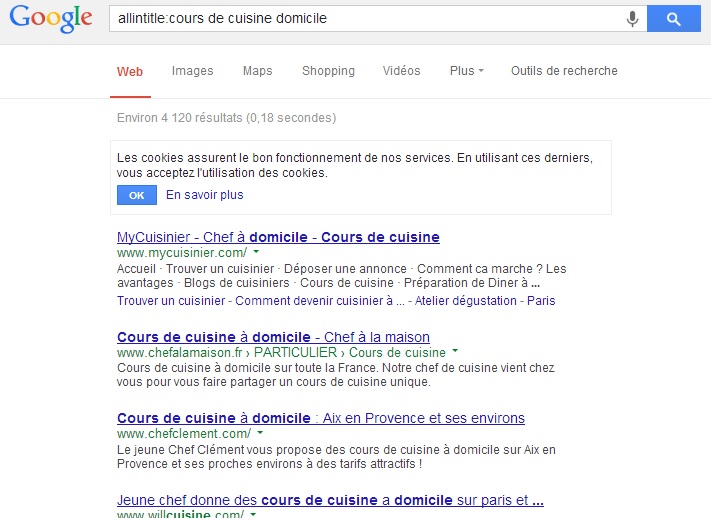Screen dimensions: 711x518
Task: Open the Vidéos tab
Action: tap(401, 71)
